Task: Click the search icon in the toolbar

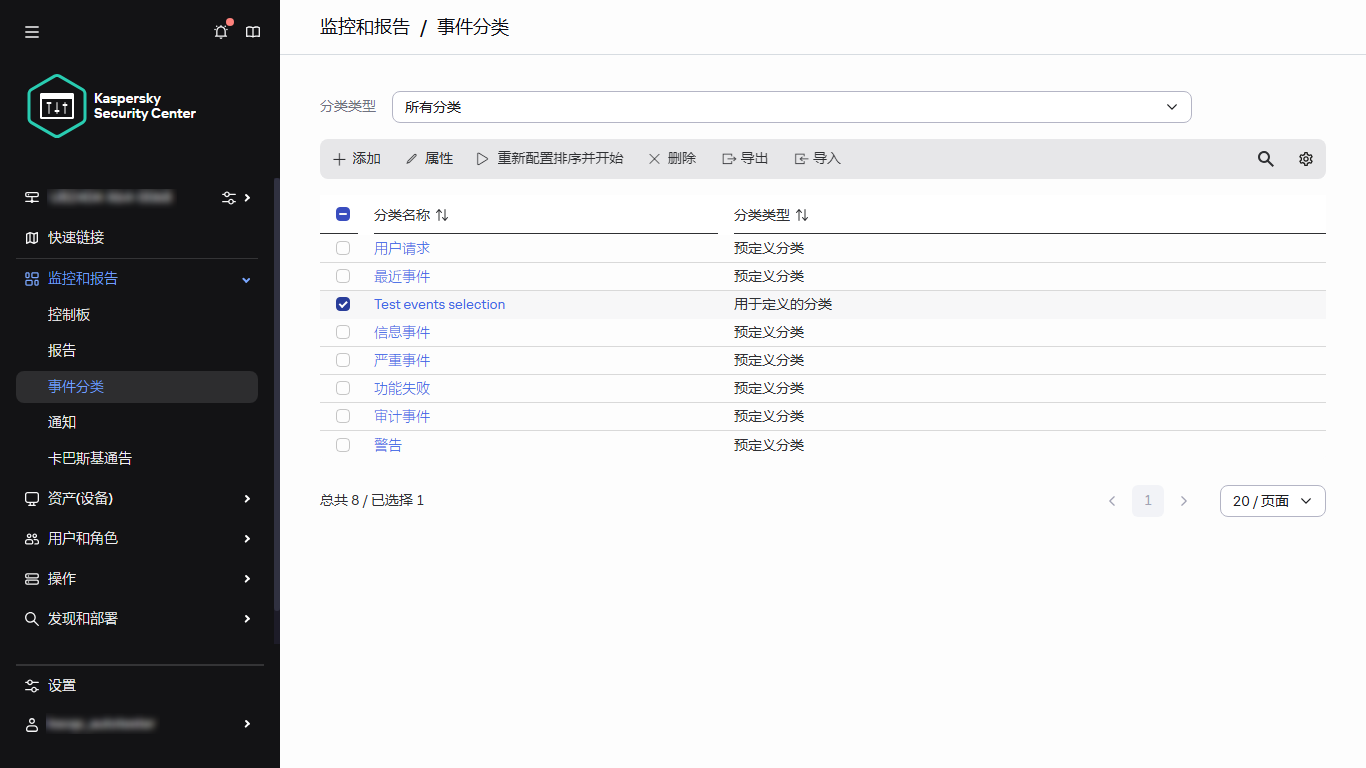Action: [1265, 158]
